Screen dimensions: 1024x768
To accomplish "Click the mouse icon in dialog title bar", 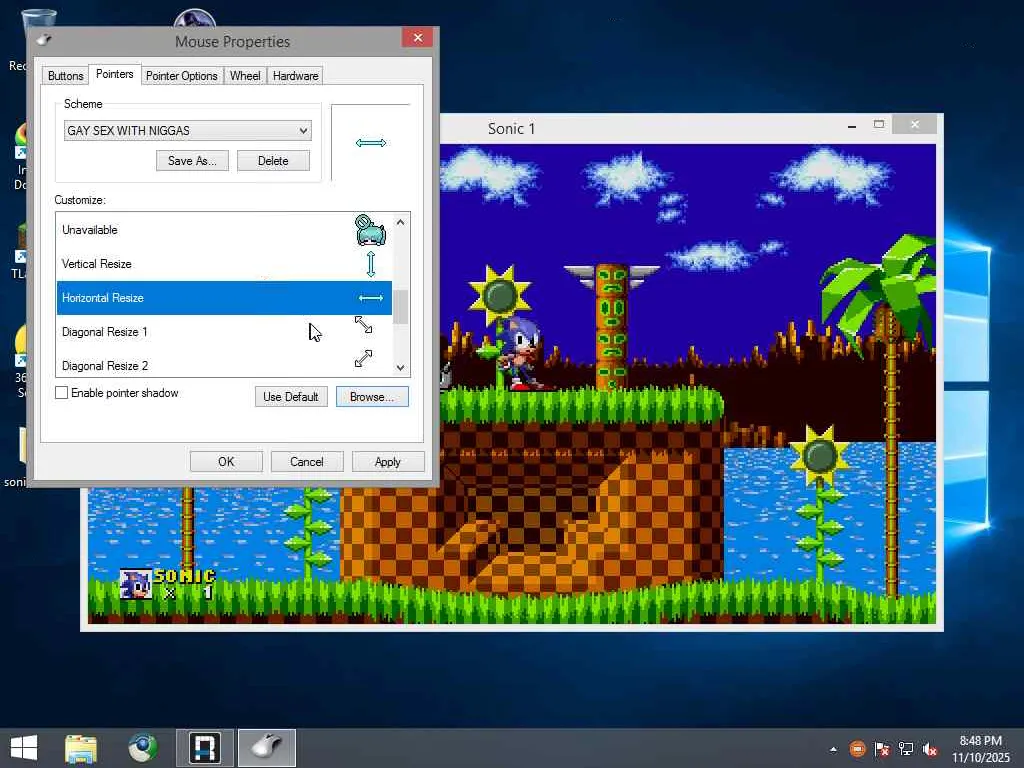I will pos(44,40).
